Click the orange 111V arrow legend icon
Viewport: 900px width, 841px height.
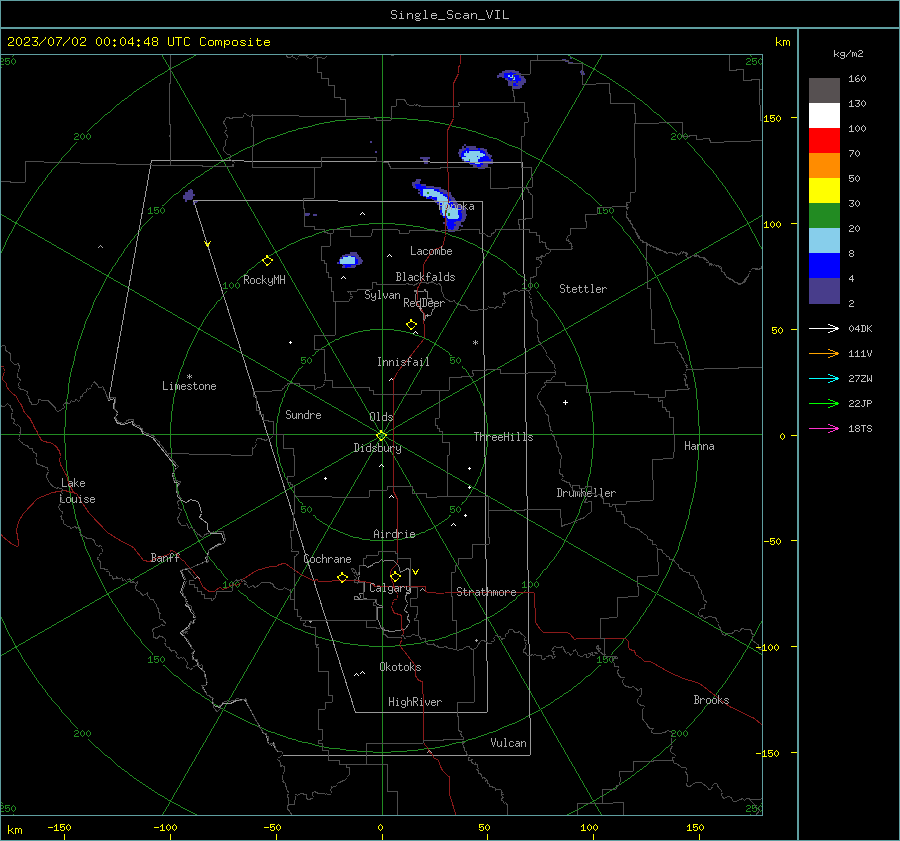[x=824, y=354]
